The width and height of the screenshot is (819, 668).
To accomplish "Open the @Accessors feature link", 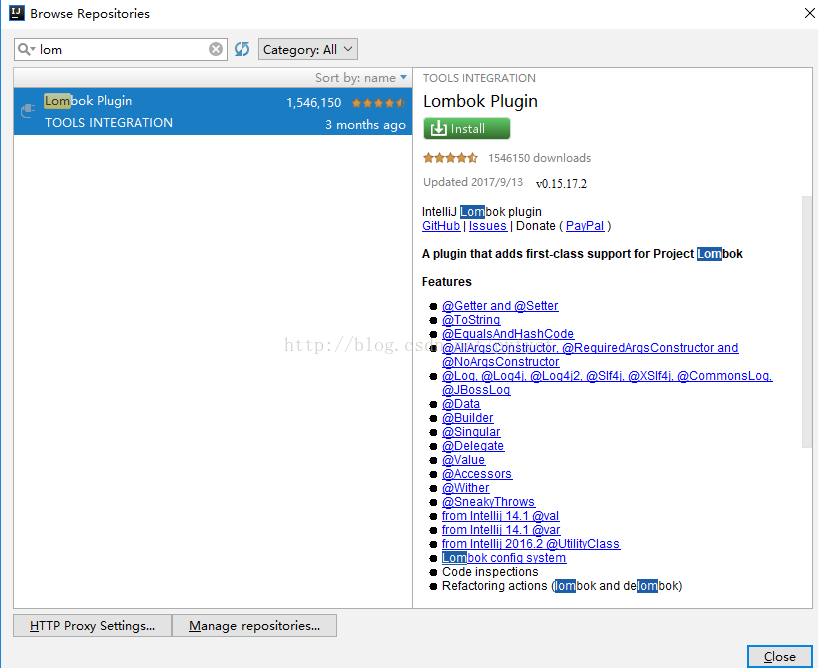I will 477,474.
